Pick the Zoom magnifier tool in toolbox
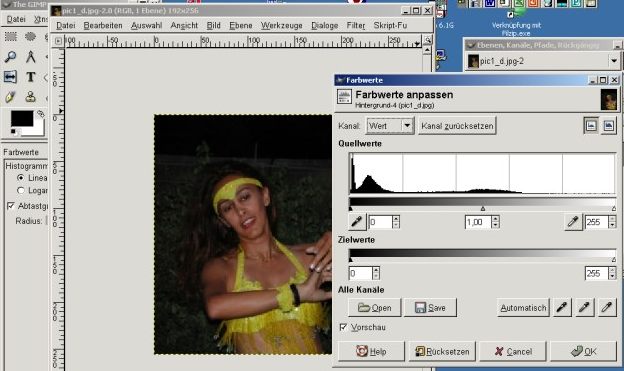Viewport: 624px width, 371px height. (11, 57)
